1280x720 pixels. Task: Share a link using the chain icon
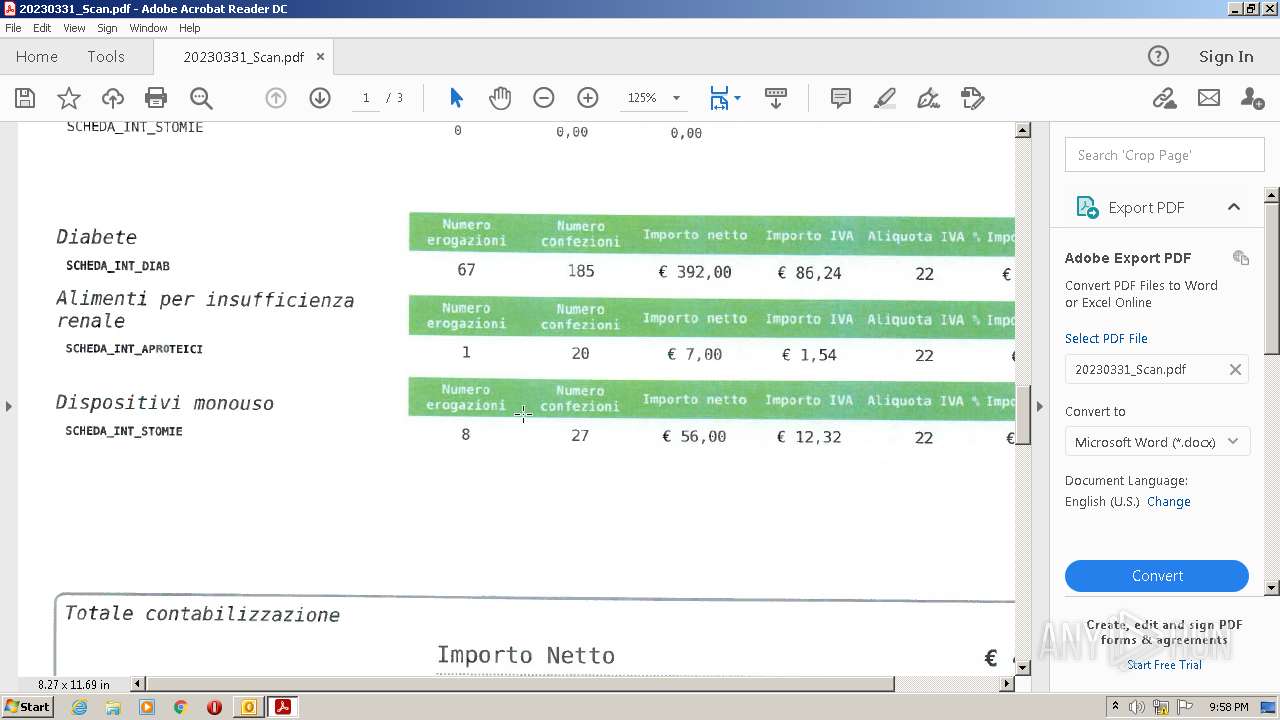(x=1164, y=98)
